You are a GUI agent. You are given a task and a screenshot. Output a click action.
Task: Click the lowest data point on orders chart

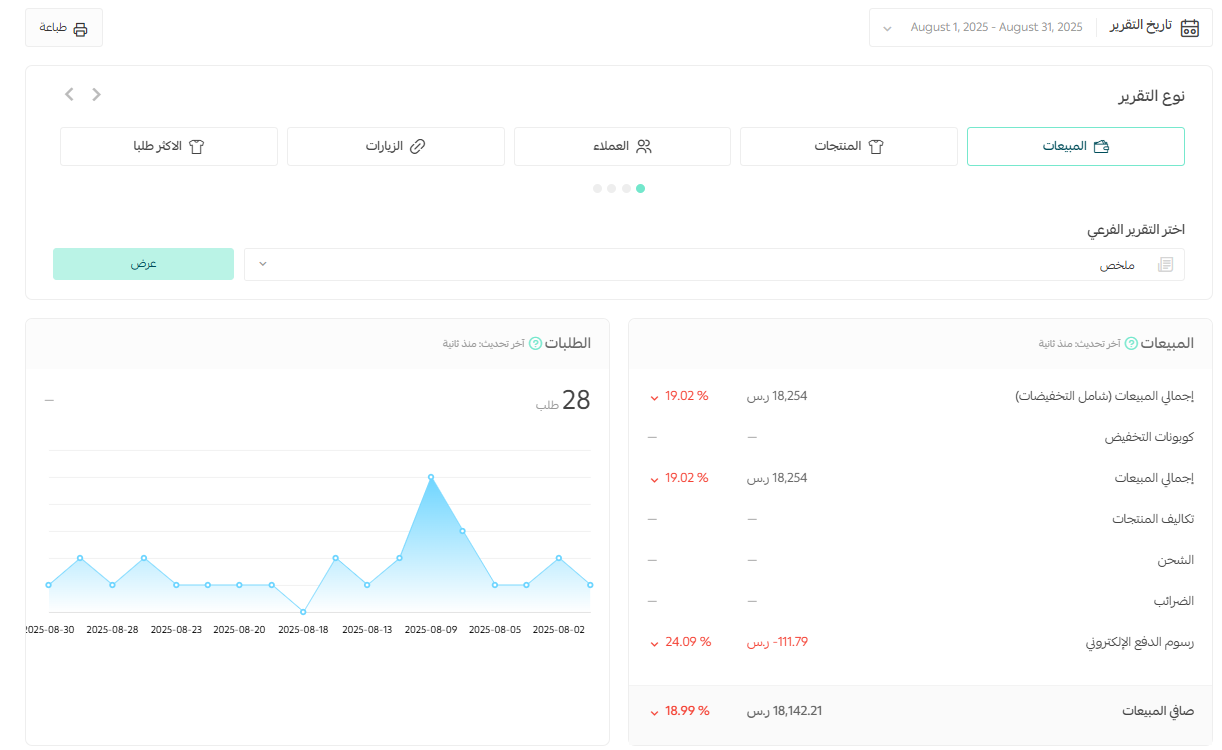point(303,612)
